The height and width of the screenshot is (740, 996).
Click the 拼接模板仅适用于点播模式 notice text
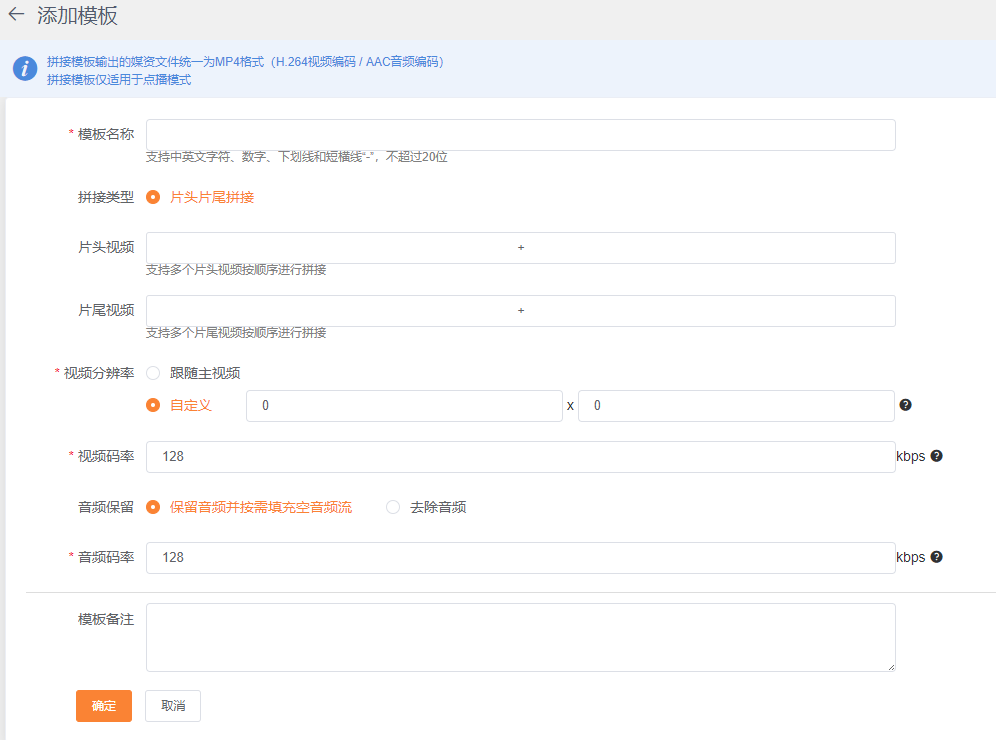119,79
